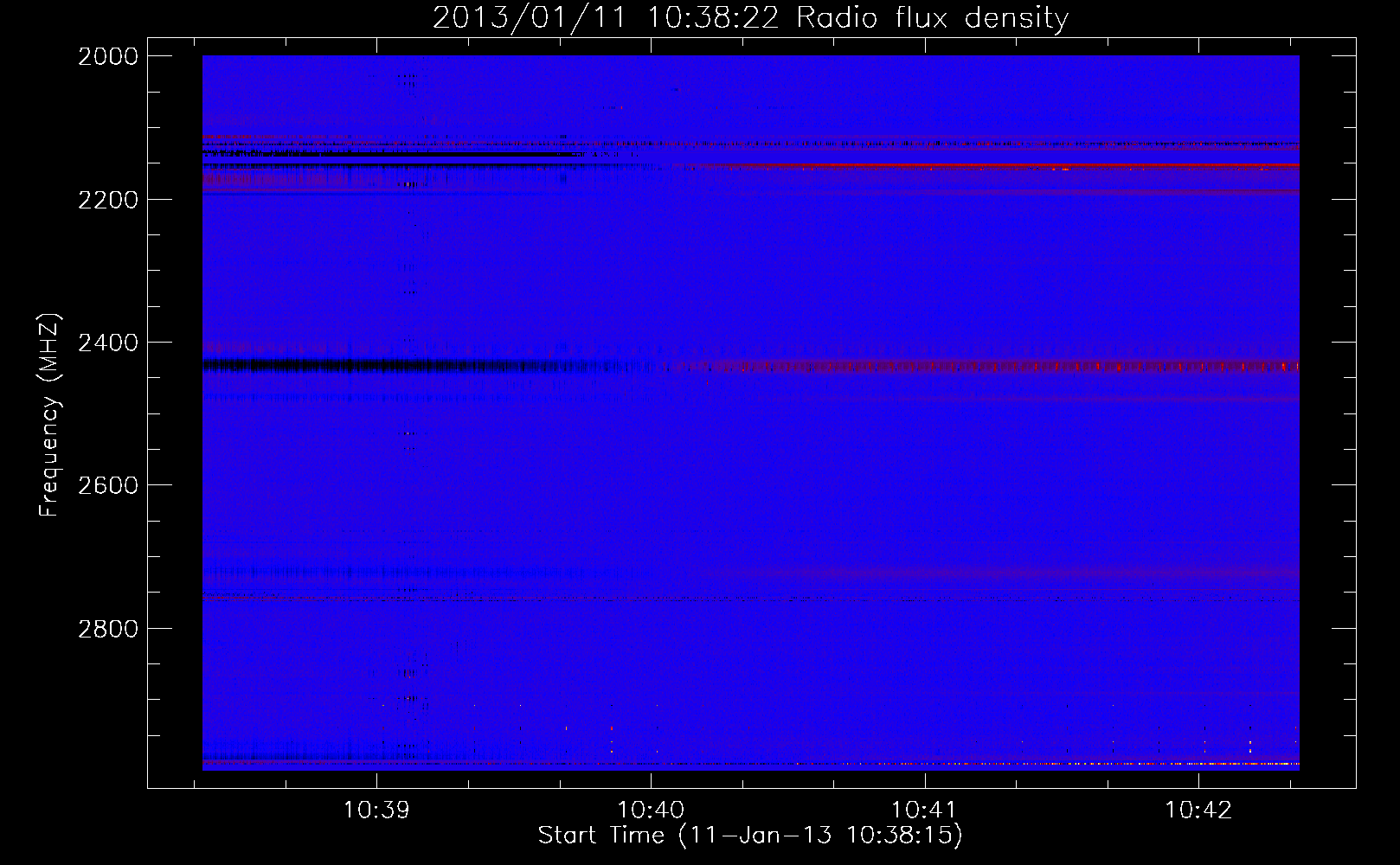The width and height of the screenshot is (1400, 865).
Task: Click the 2000 frequency tick label
Action: pos(108,56)
